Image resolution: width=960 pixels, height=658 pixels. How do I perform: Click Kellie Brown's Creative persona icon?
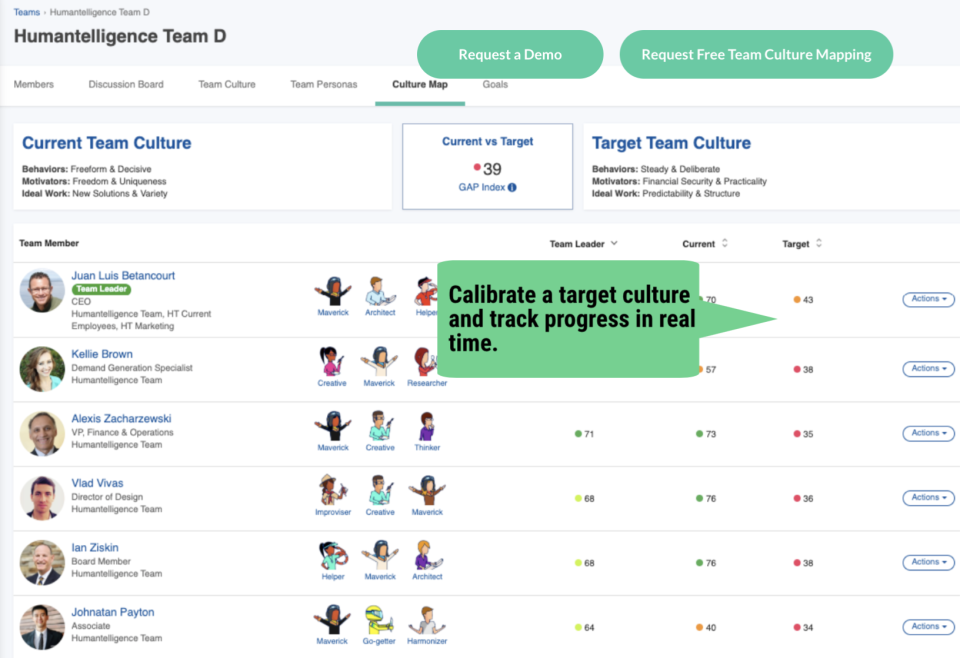(x=332, y=362)
